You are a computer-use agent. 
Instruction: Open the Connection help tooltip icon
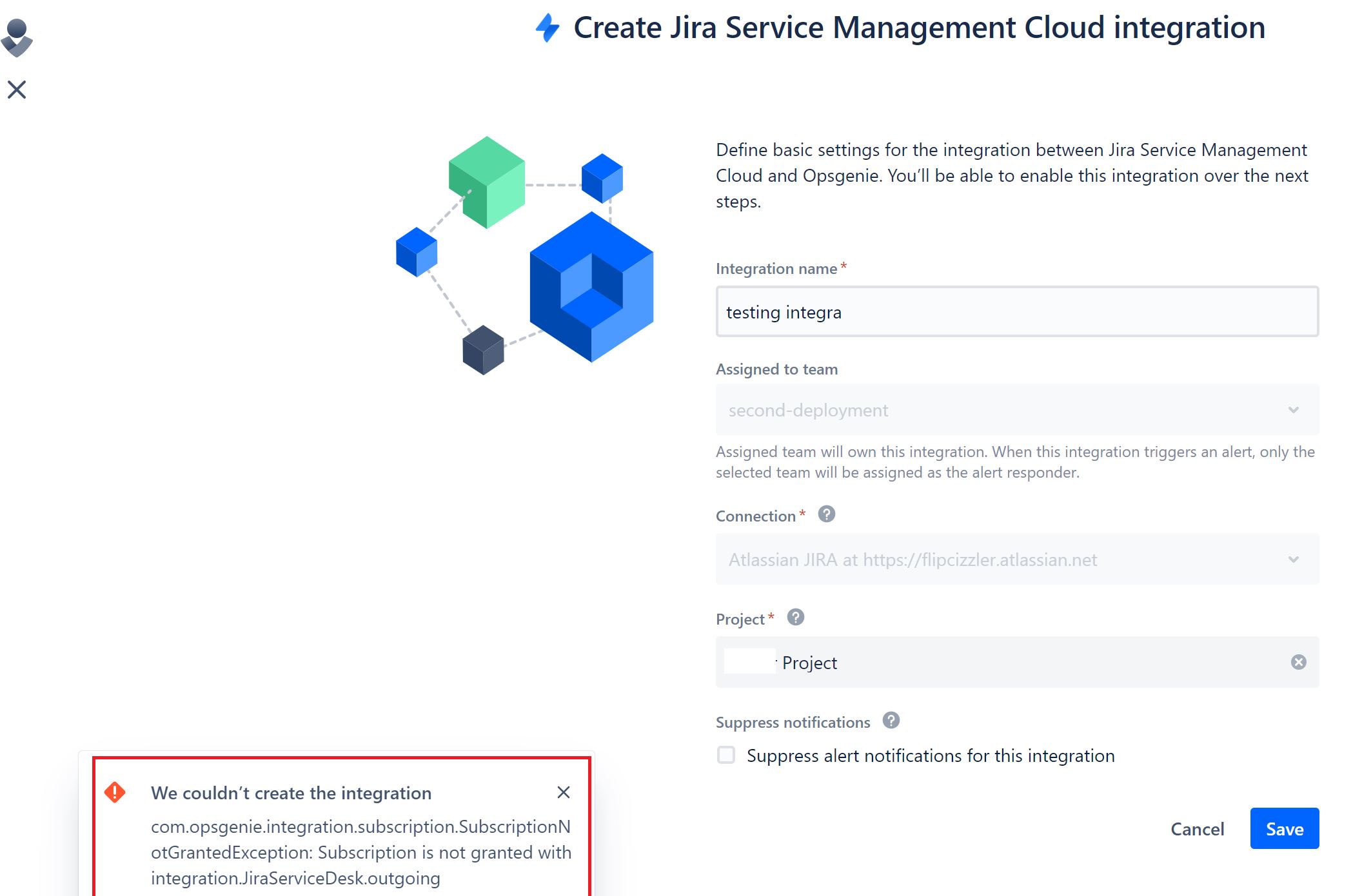tap(826, 514)
